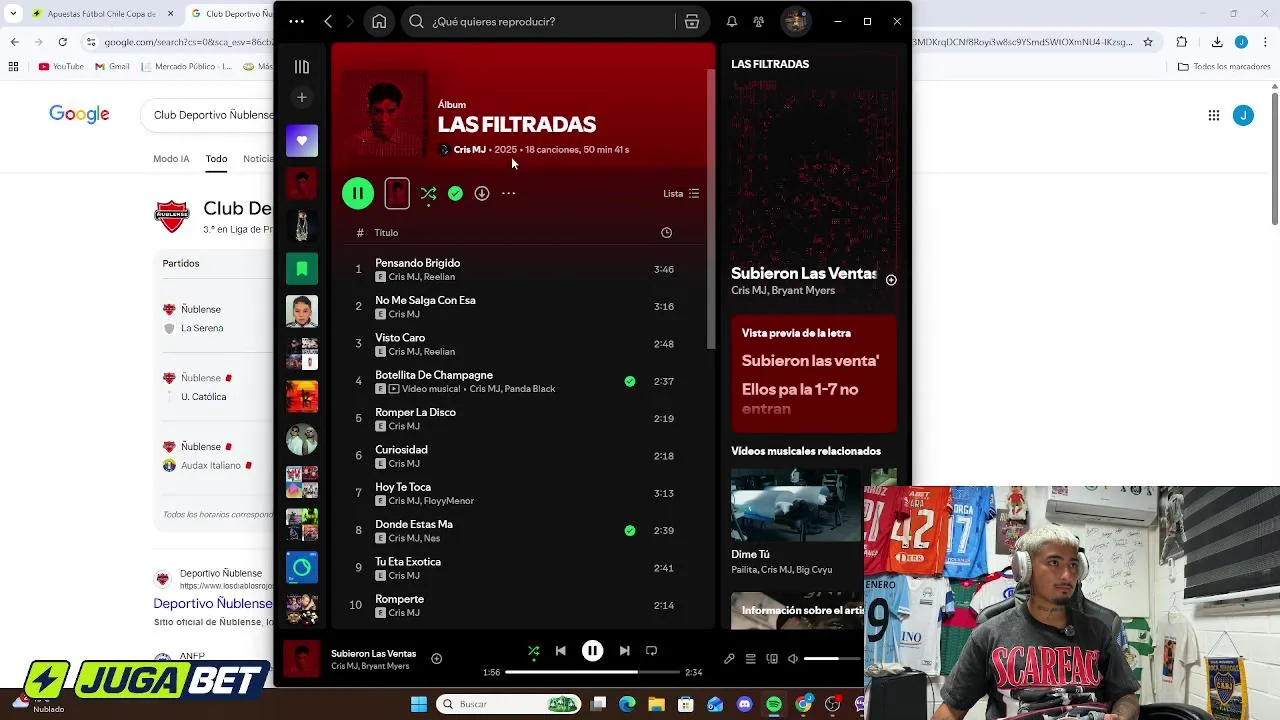Screen dimensions: 1280x720
Task: Navigate back in Spotify
Action: tap(328, 21)
